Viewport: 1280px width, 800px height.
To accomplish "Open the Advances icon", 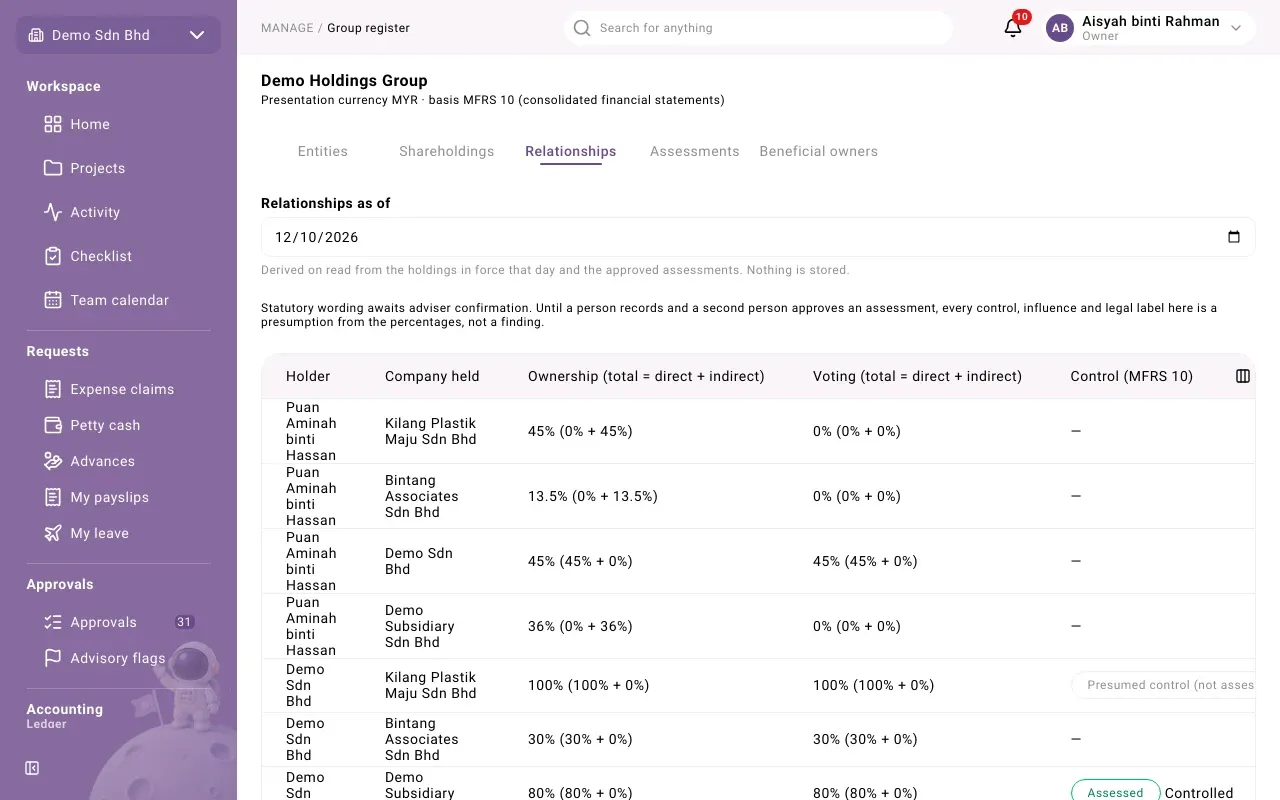I will 53,461.
